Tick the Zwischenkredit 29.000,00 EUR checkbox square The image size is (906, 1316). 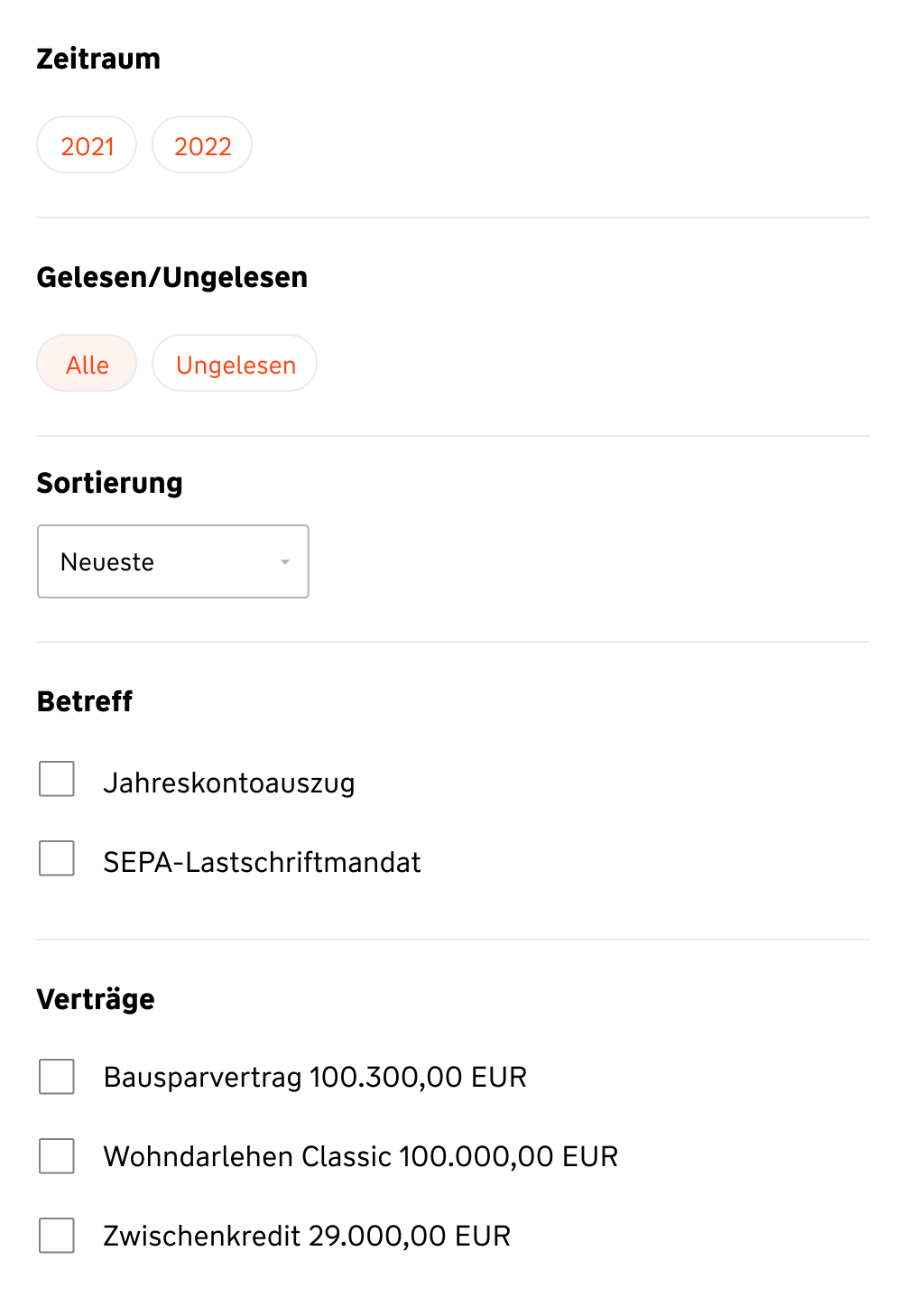[x=57, y=1236]
